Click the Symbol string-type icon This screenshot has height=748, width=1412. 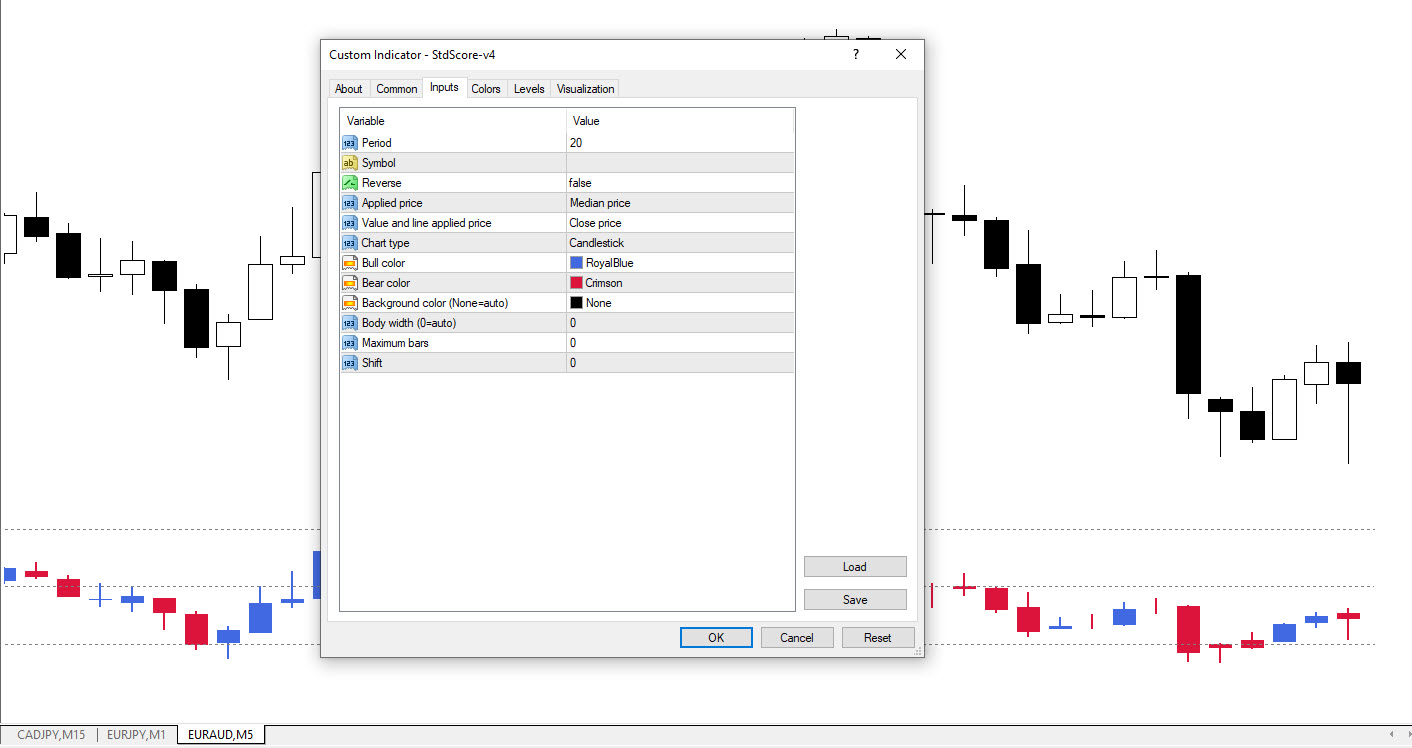(x=349, y=163)
